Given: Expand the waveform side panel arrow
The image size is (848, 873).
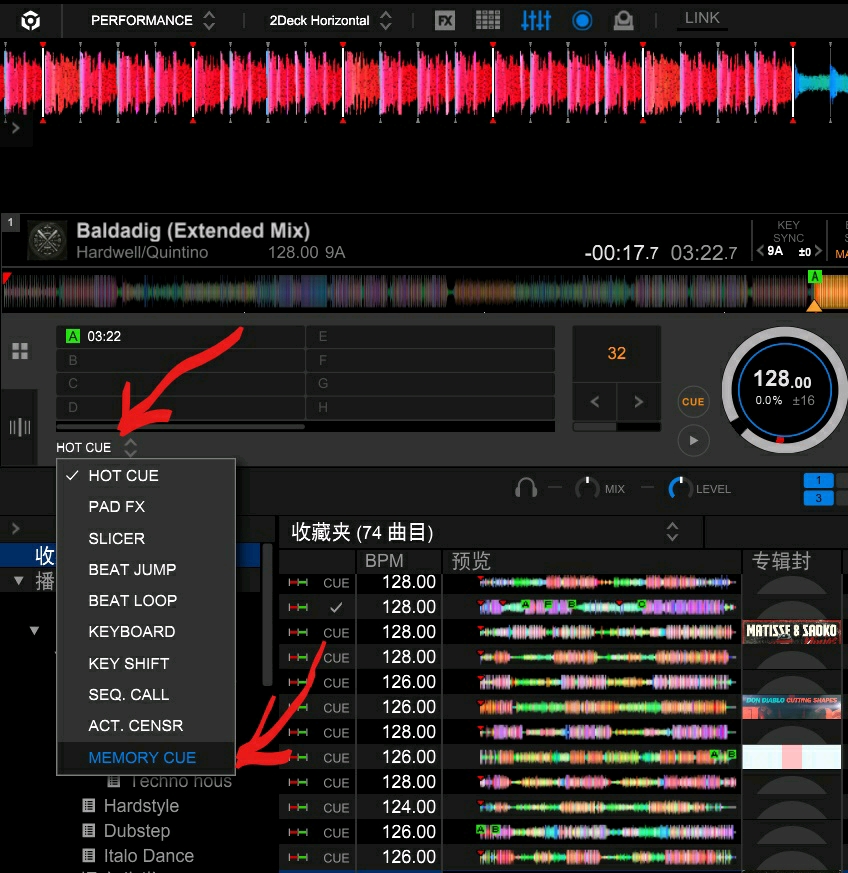Looking at the screenshot, I should (x=16, y=128).
